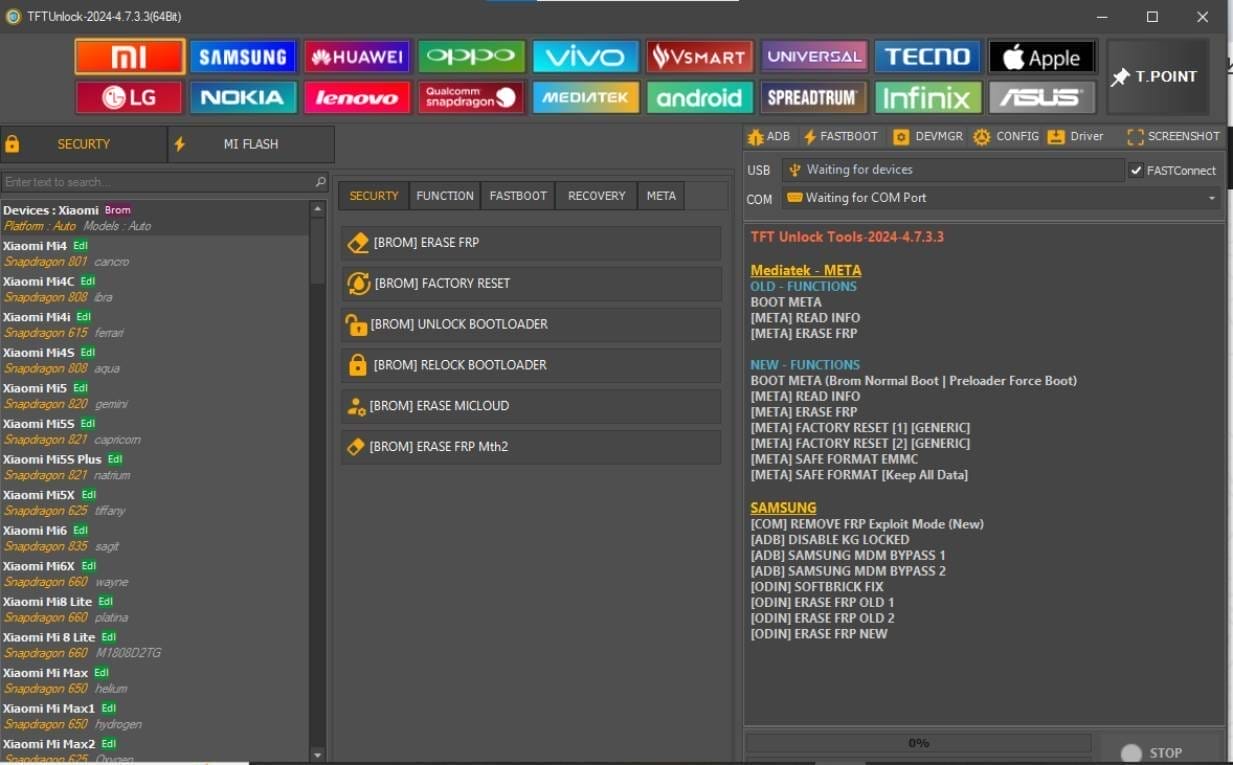Screen dimensions: 1233x765
Task: Enable the FASTConnect checkbox
Action: [1137, 170]
